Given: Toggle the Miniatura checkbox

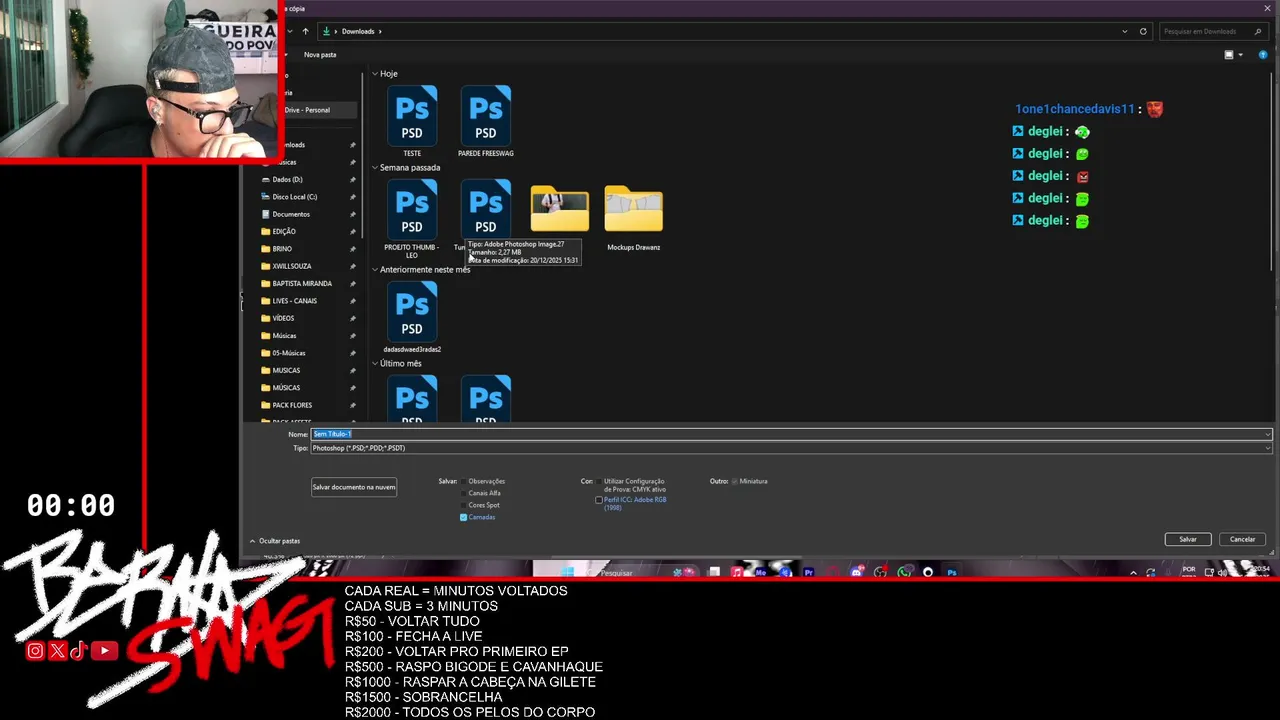Looking at the screenshot, I should tap(734, 482).
